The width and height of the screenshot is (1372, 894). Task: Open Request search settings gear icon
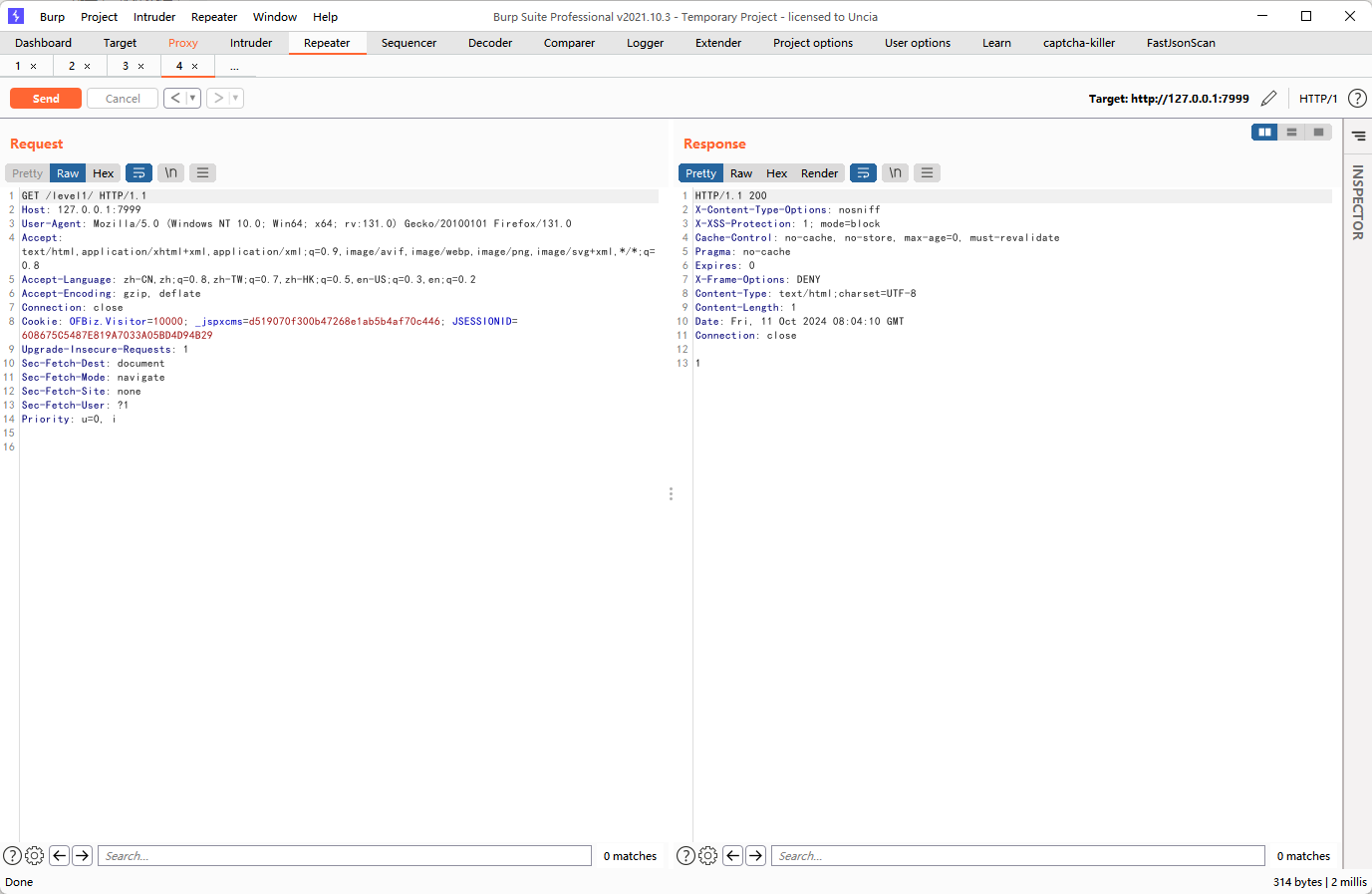tap(34, 855)
